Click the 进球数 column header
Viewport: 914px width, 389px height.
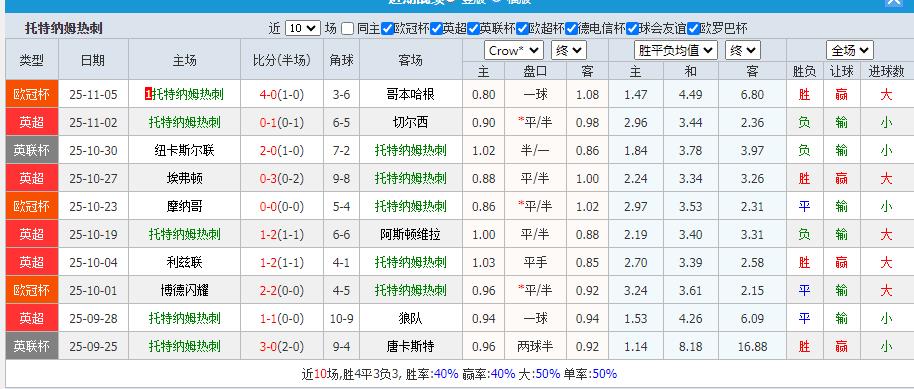[886, 71]
